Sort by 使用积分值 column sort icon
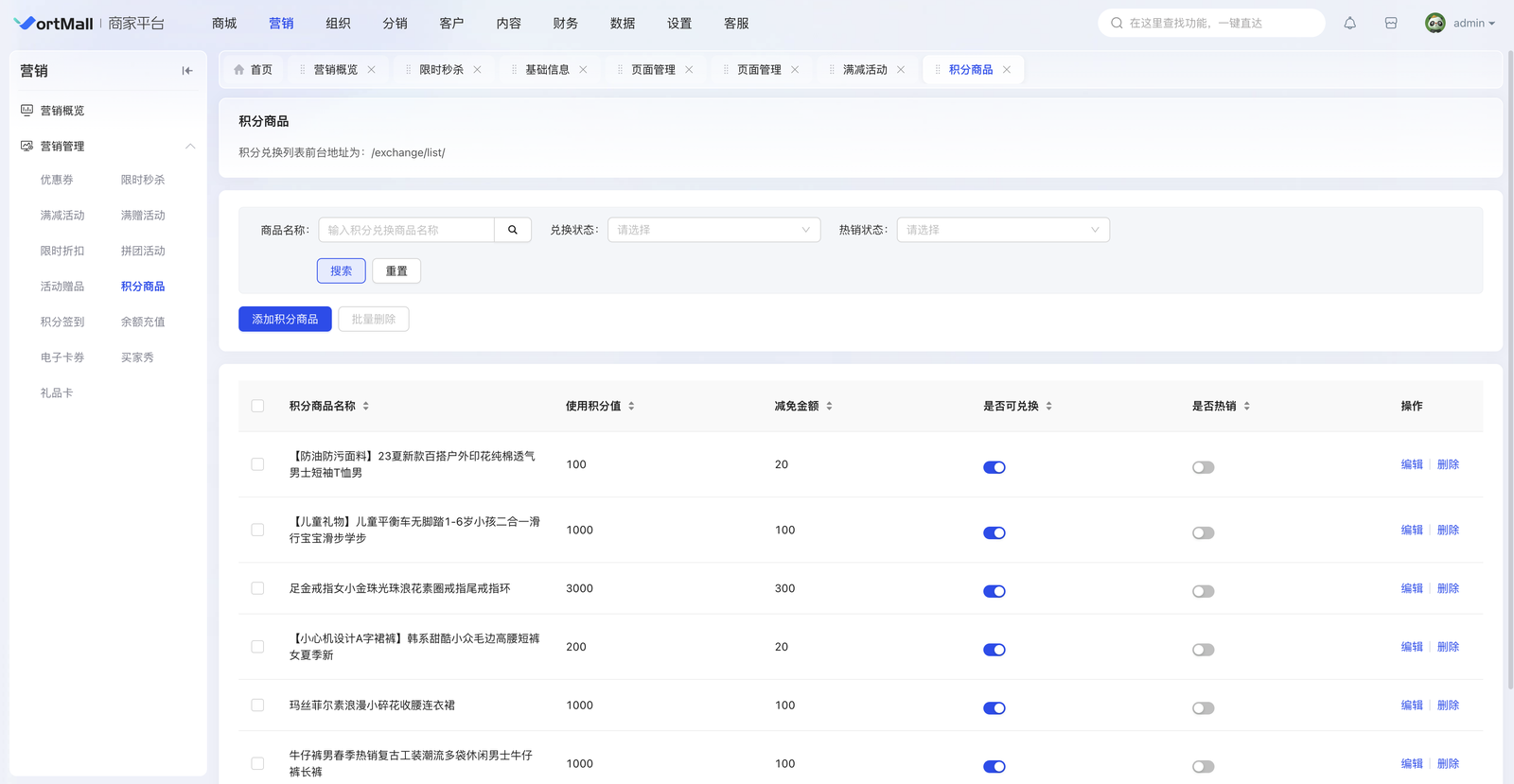The image size is (1514, 784). [631, 406]
